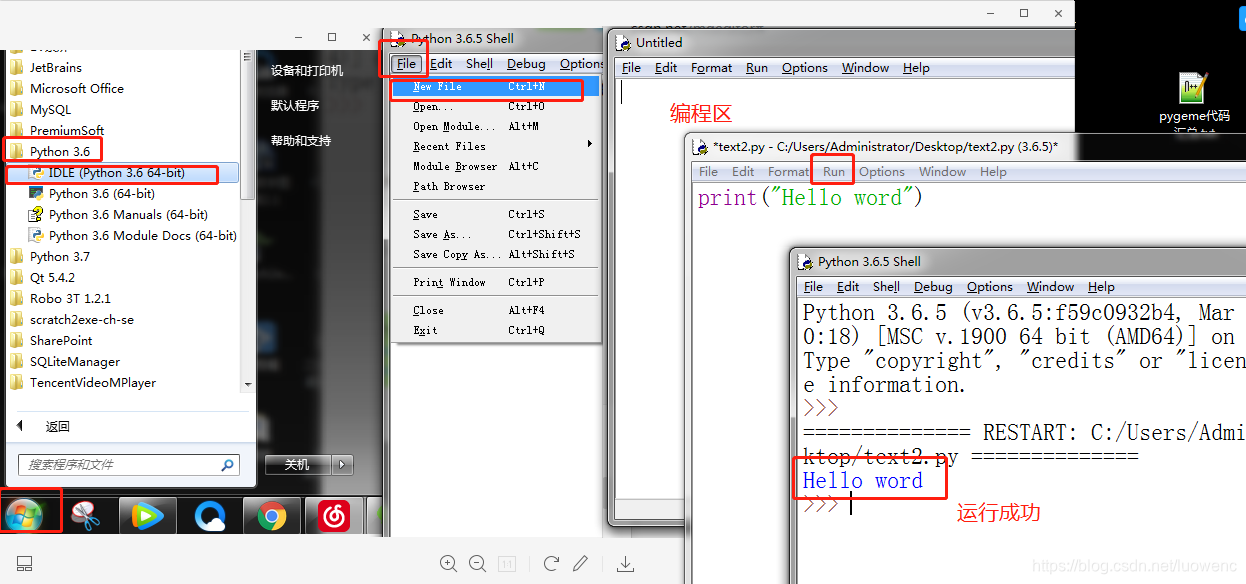The image size is (1246, 584).
Task: Click the print("Hello word") code line
Action: pos(810,198)
